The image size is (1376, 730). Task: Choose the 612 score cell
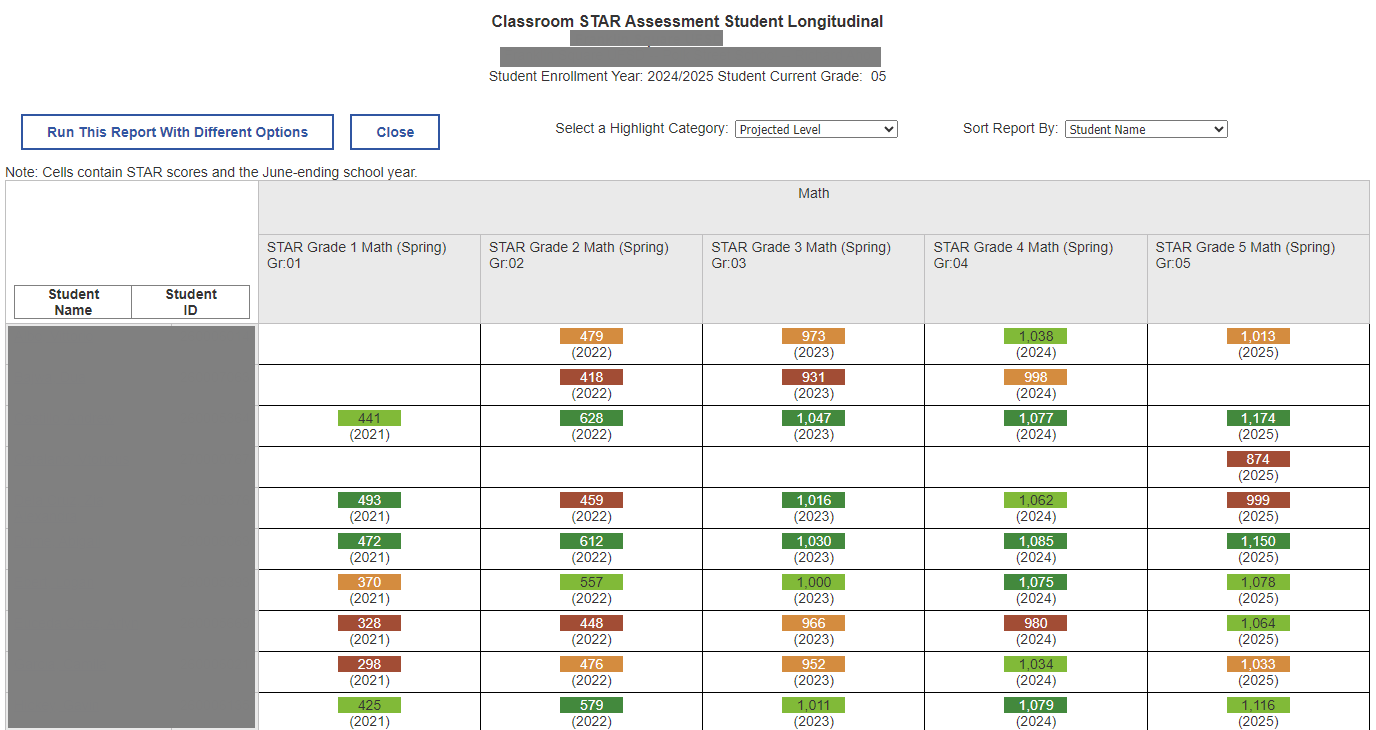[x=591, y=541]
